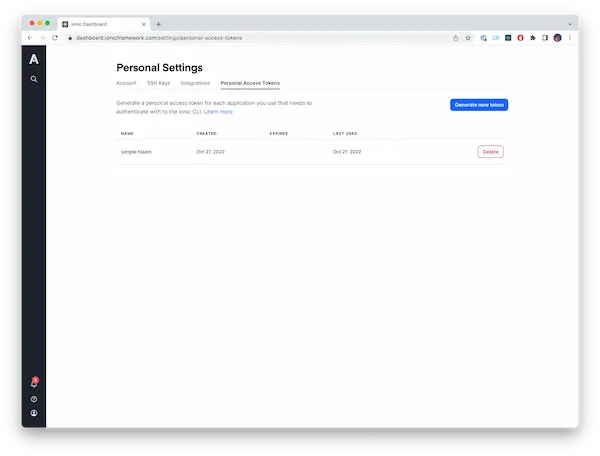Reload the page with the browser refresh icon
Viewport: 600px width, 456px height.
pos(56,37)
